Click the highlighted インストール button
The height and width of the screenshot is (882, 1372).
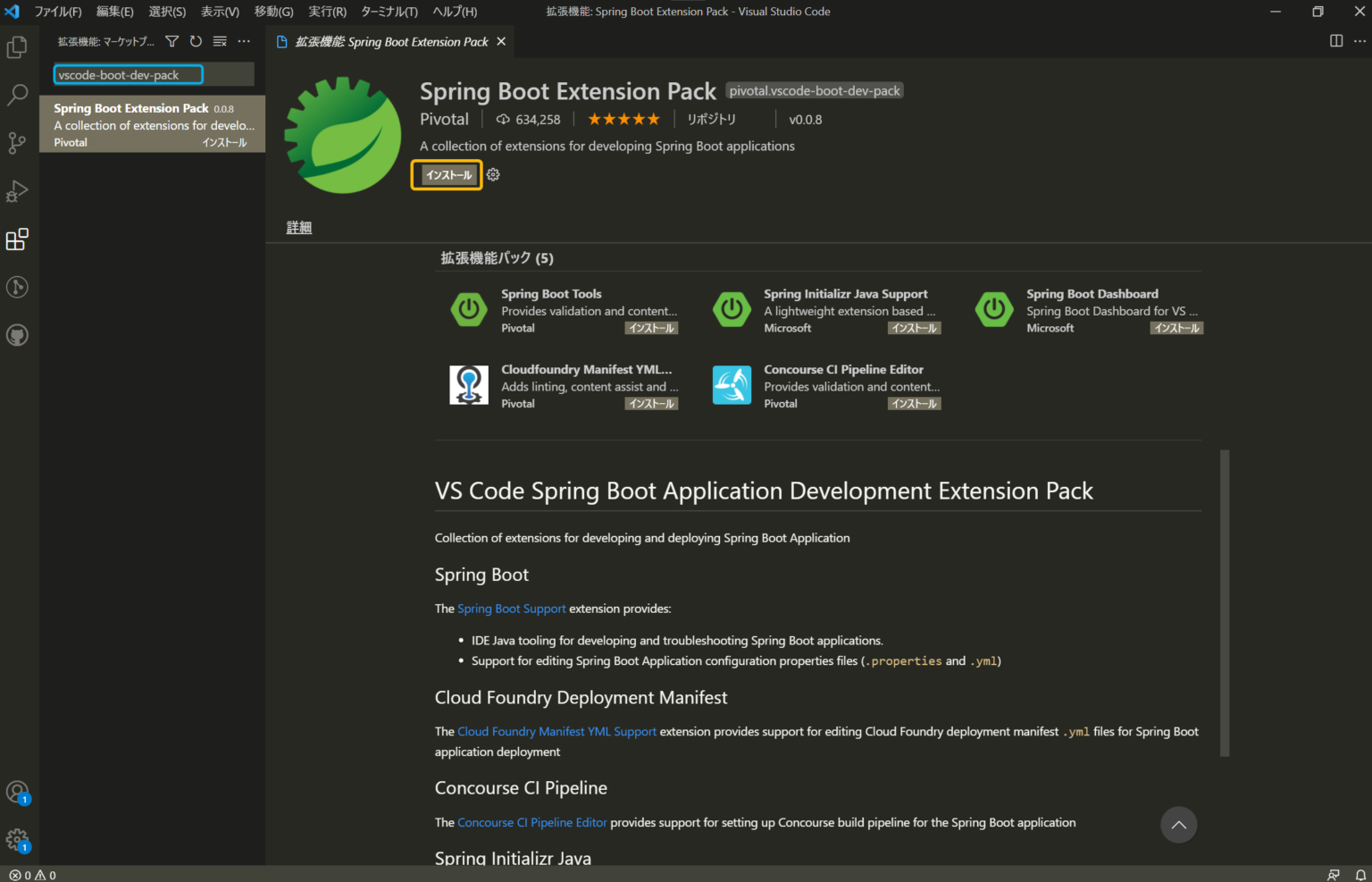(446, 174)
